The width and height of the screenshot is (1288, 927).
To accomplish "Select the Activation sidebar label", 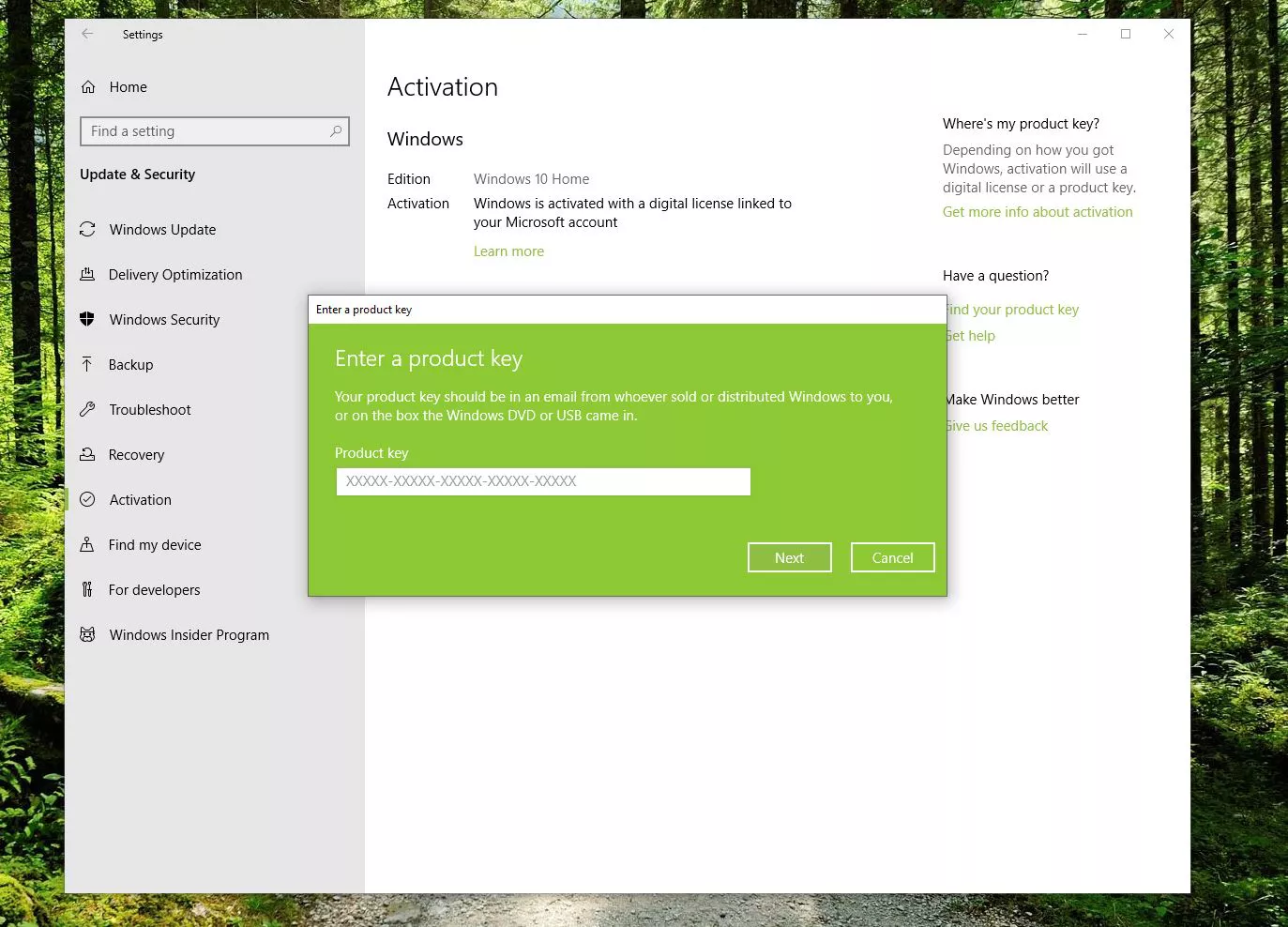I will [x=141, y=500].
